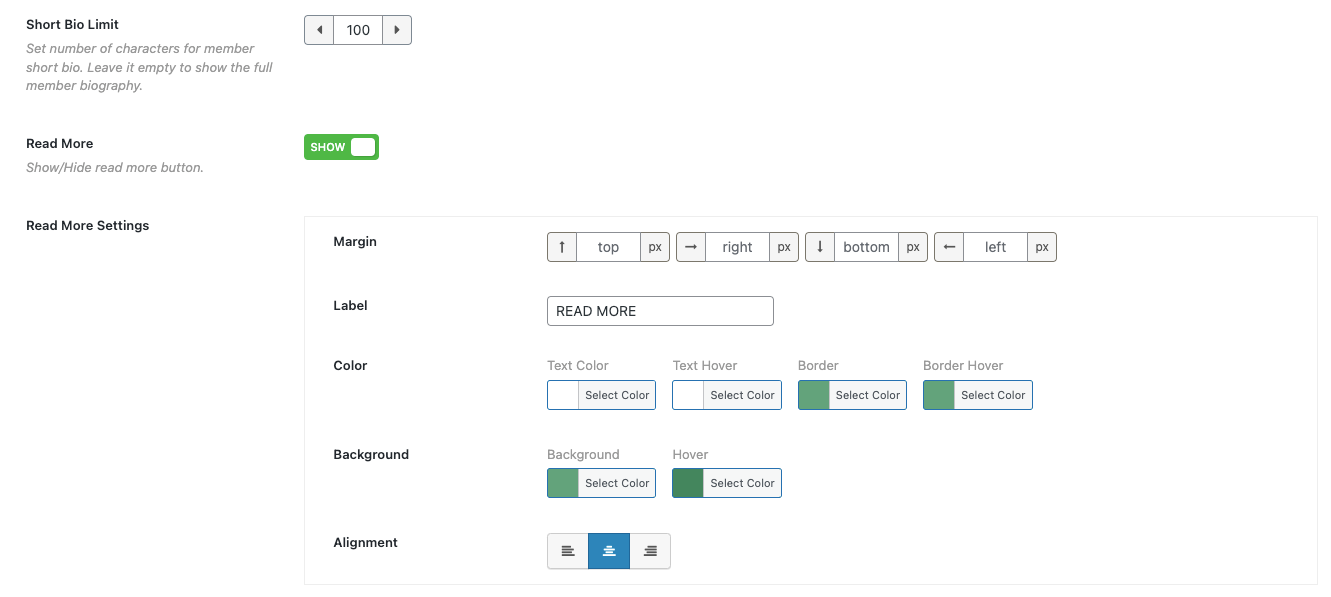
Task: Click the margin bottom down-arrow icon
Action: (820, 247)
